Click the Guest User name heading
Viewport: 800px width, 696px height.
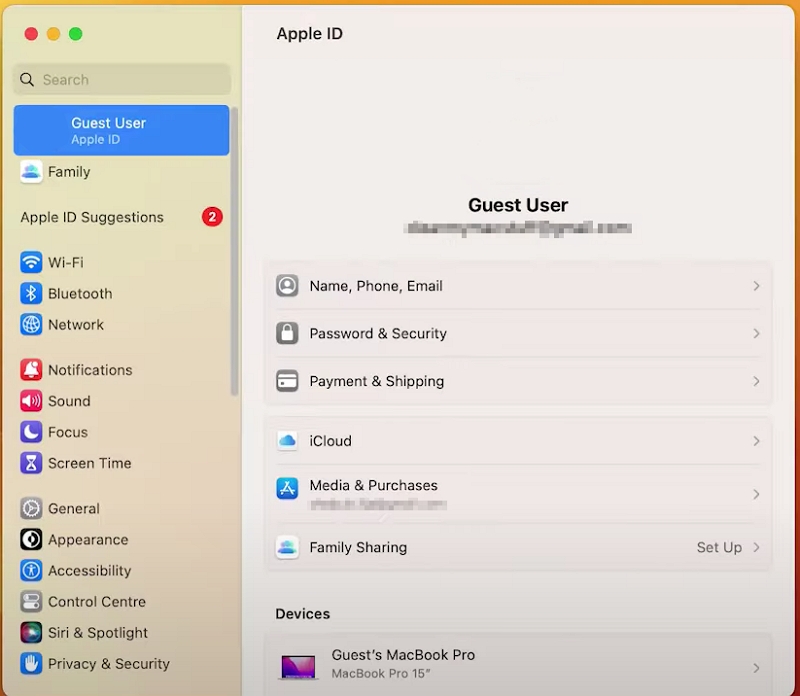pyautogui.click(x=518, y=205)
